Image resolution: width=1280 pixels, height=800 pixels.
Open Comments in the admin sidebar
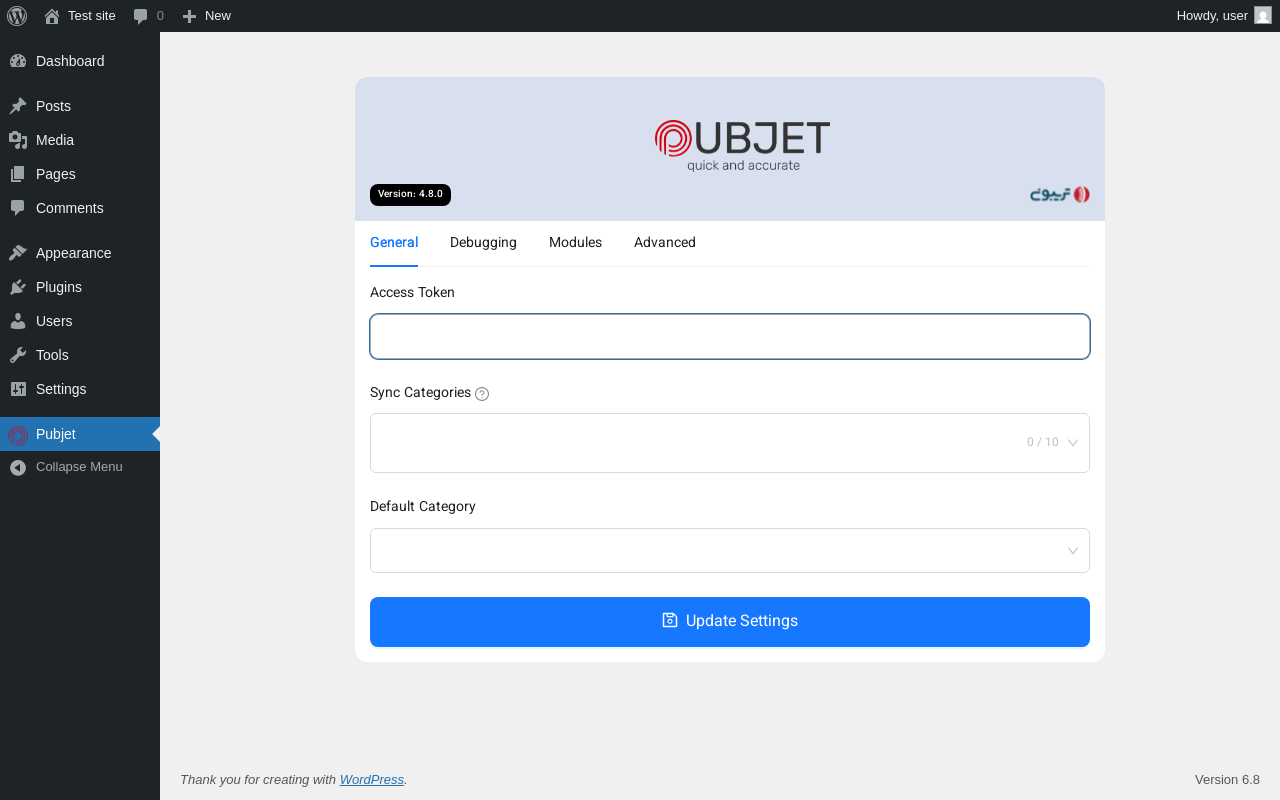point(80,208)
